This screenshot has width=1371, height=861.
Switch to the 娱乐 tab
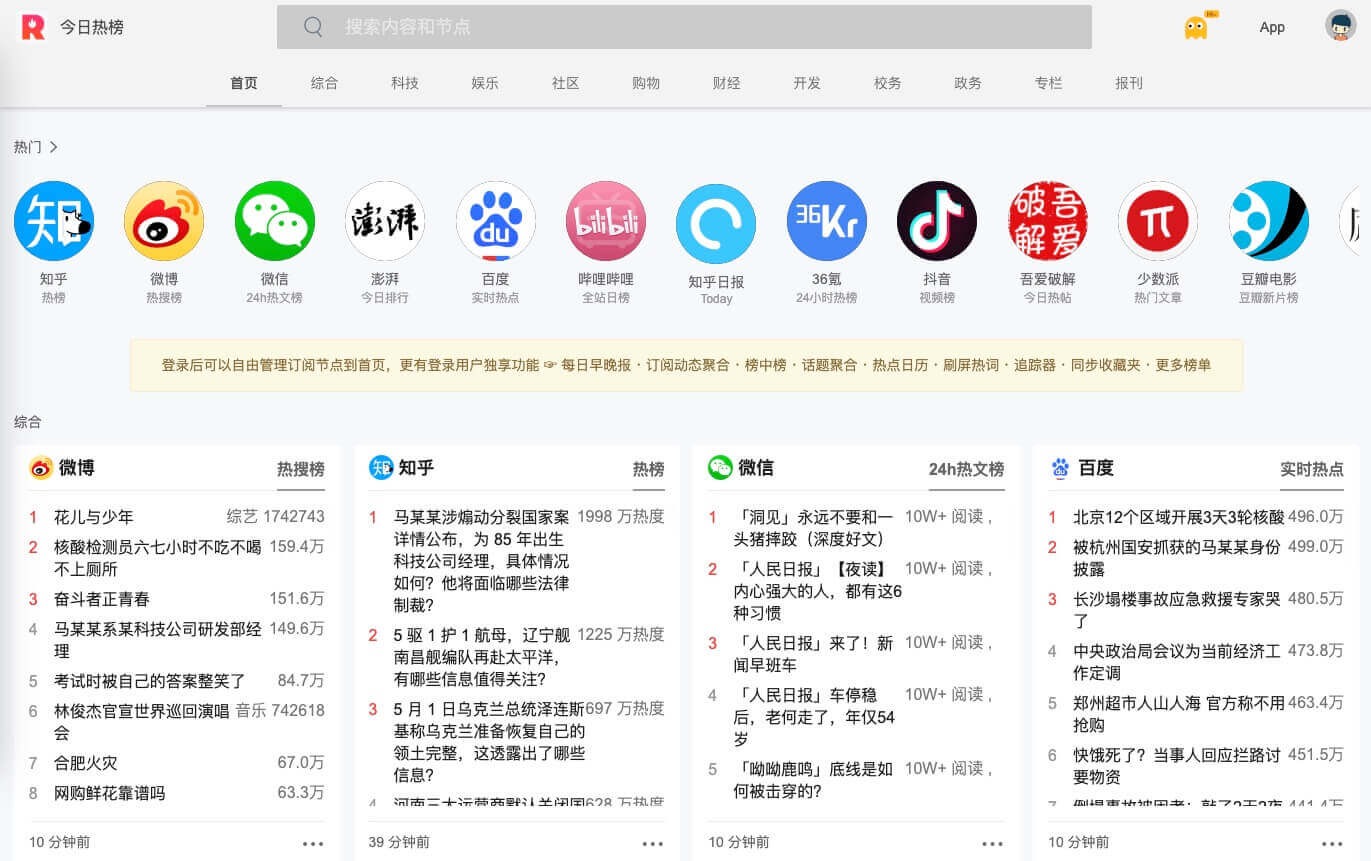(485, 83)
